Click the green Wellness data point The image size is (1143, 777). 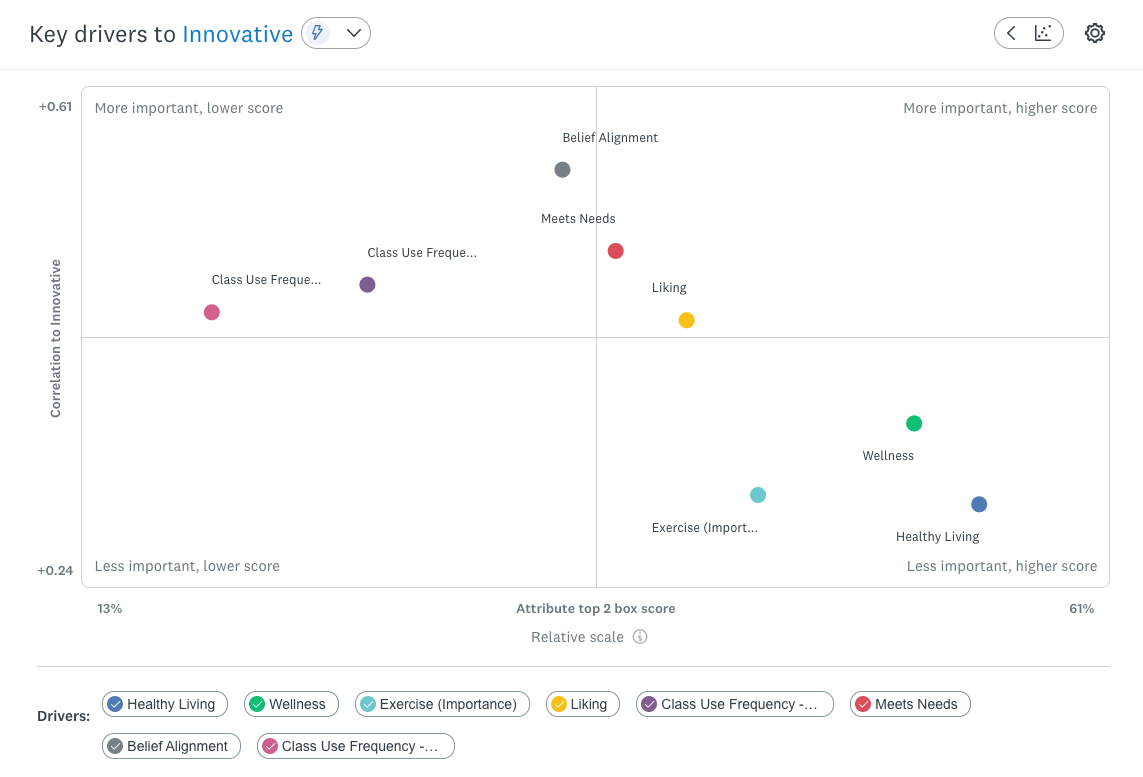[913, 422]
